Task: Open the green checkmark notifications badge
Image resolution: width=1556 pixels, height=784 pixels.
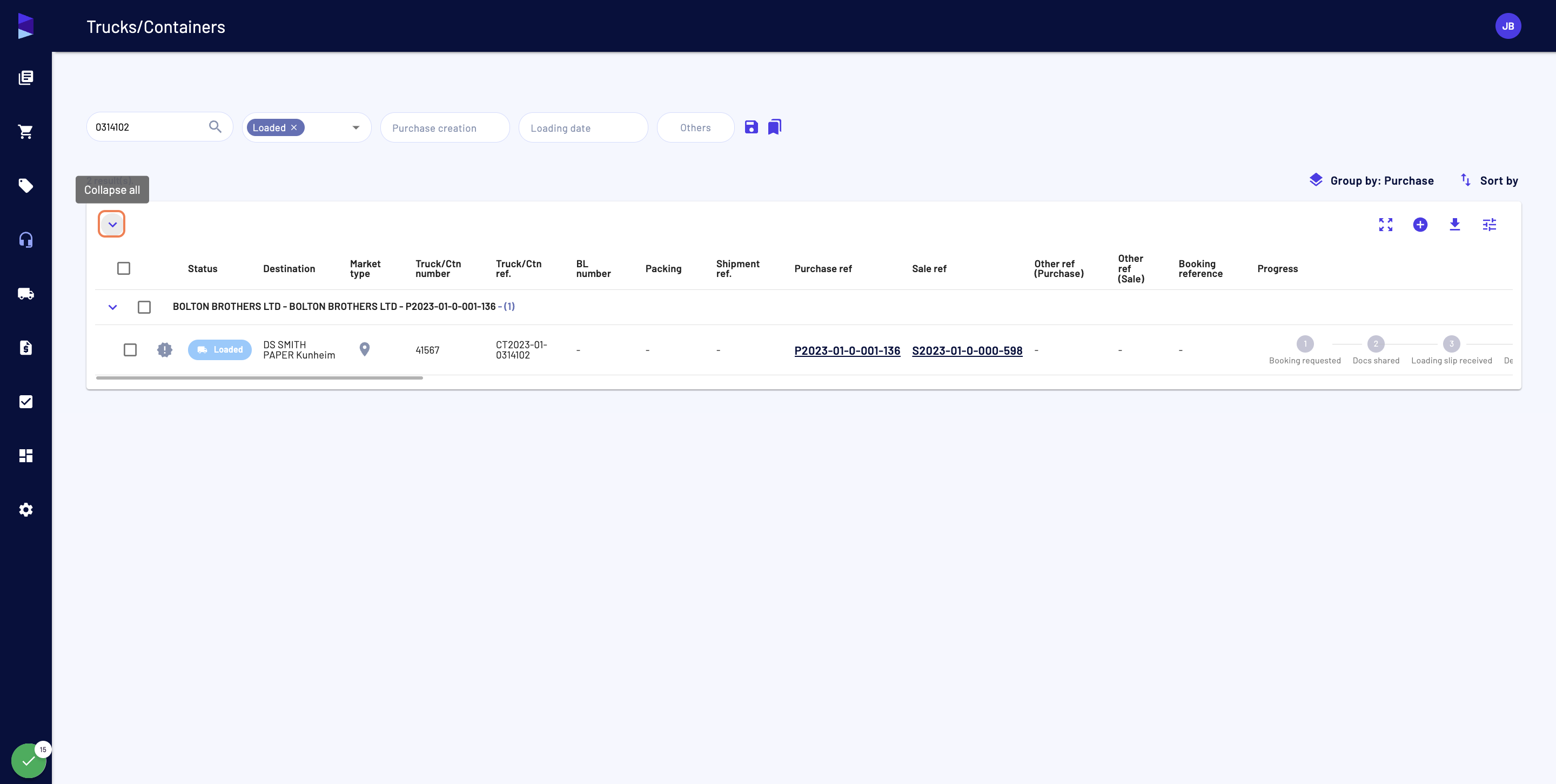Action: click(x=29, y=760)
